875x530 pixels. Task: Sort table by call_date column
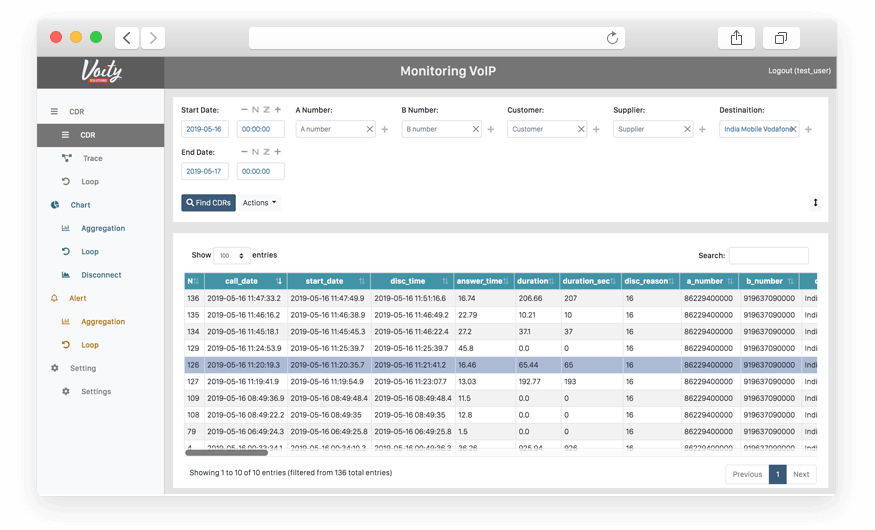pyautogui.click(x=240, y=282)
